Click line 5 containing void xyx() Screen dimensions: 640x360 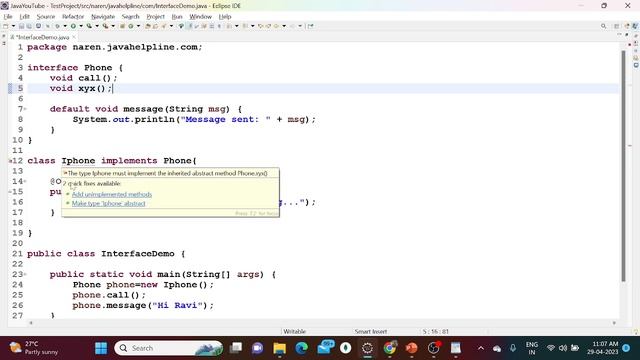click(322, 88)
